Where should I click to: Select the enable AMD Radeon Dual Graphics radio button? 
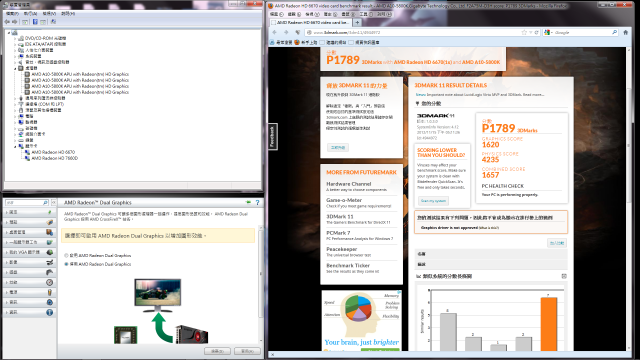[66, 256]
